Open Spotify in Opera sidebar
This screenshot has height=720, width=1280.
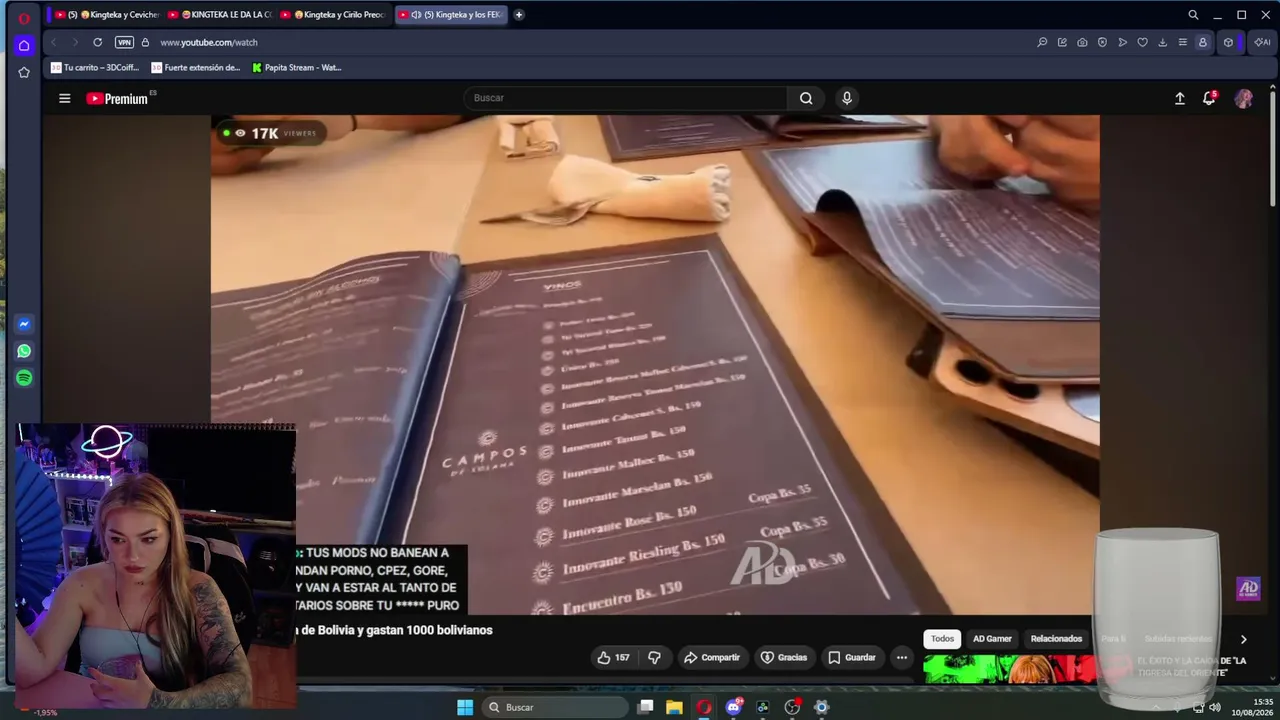point(24,378)
